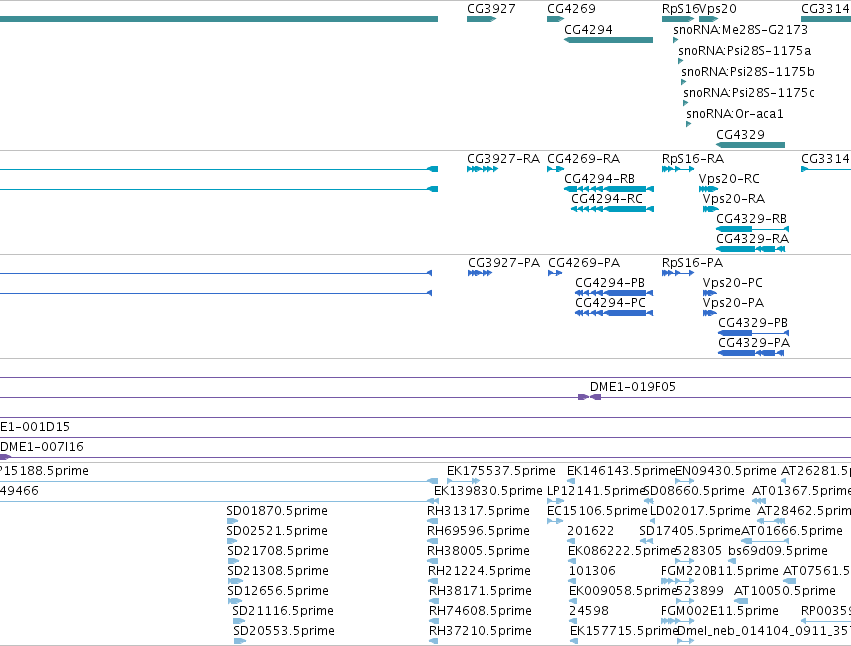The height and width of the screenshot is (646, 851).
Task: Click the Vps20-RA transcript label
Action: coord(734,199)
